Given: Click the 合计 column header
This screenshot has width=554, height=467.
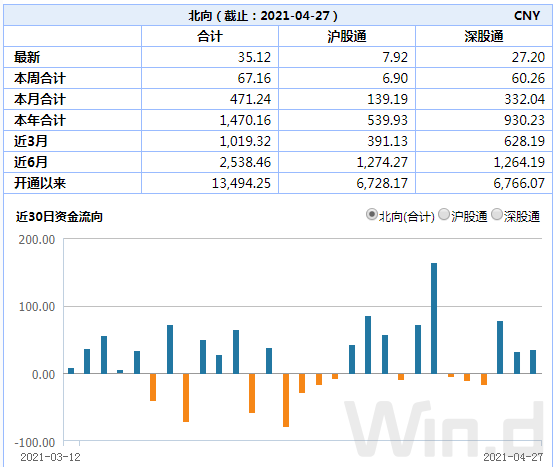Looking at the screenshot, I should tap(210, 36).
